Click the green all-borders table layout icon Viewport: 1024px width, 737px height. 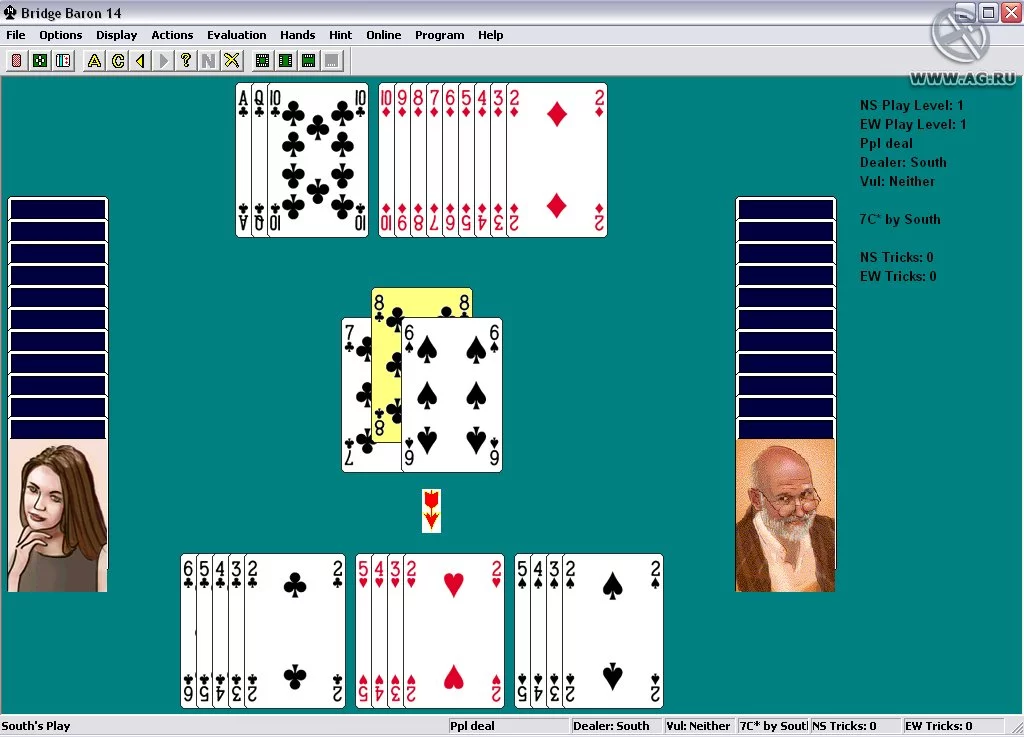(263, 61)
